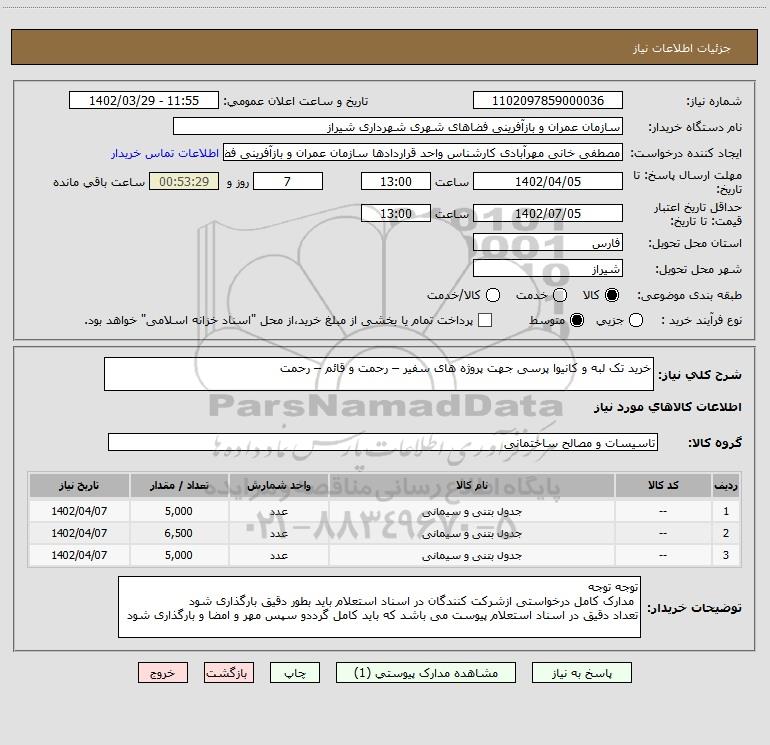Image resolution: width=770 pixels, height=745 pixels.
Task: Click the گروه کالا field
Action: tap(383, 442)
